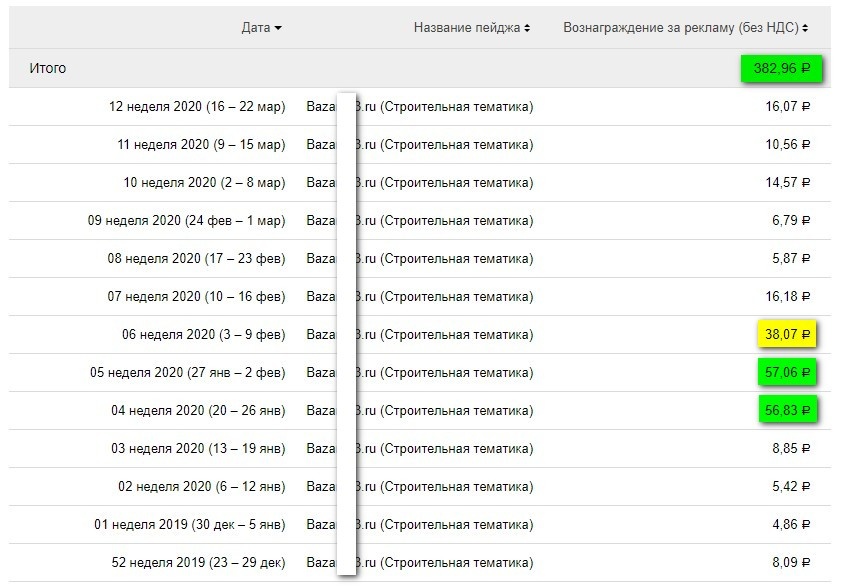Sort by Вознаграждение за рекламу column
This screenshot has width=841, height=588.
[685, 28]
